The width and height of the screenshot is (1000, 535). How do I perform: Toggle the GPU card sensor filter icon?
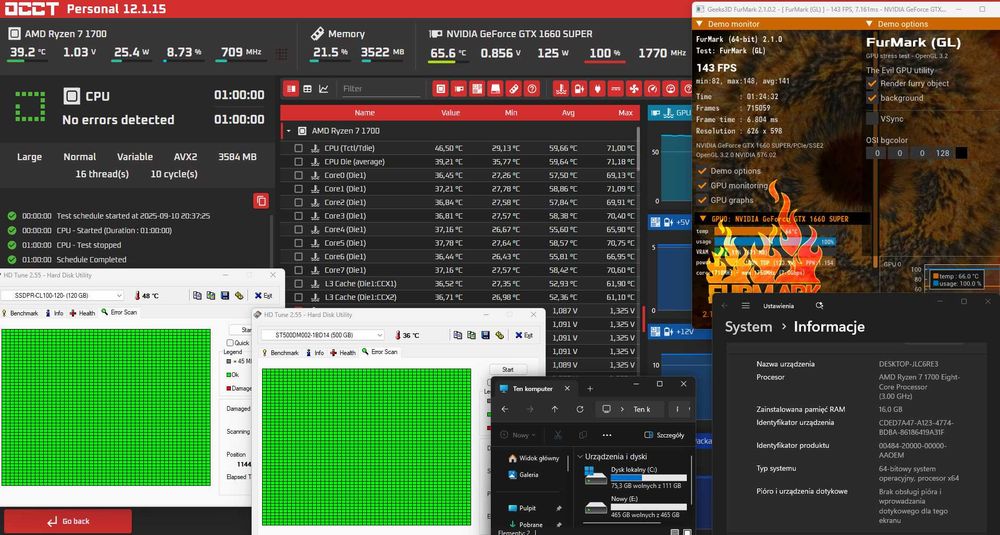click(x=459, y=89)
